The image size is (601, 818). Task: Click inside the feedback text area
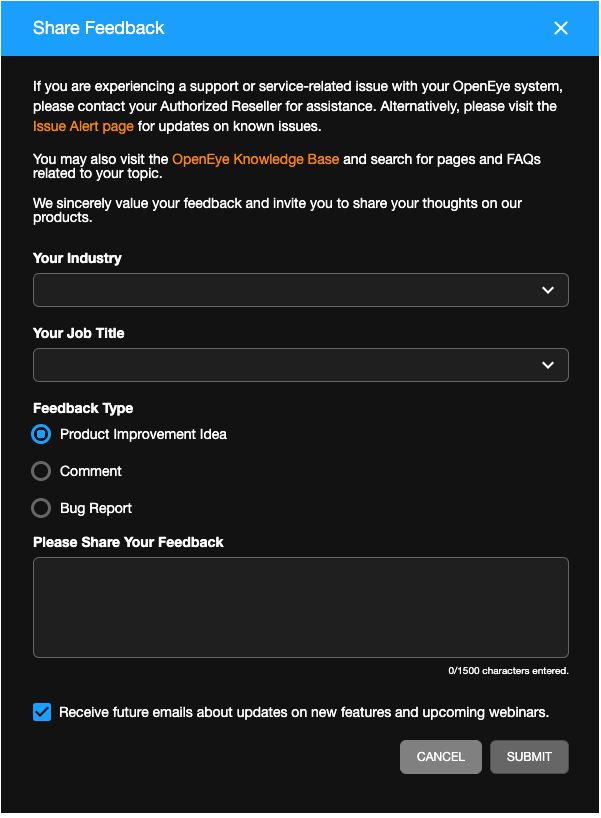300,608
